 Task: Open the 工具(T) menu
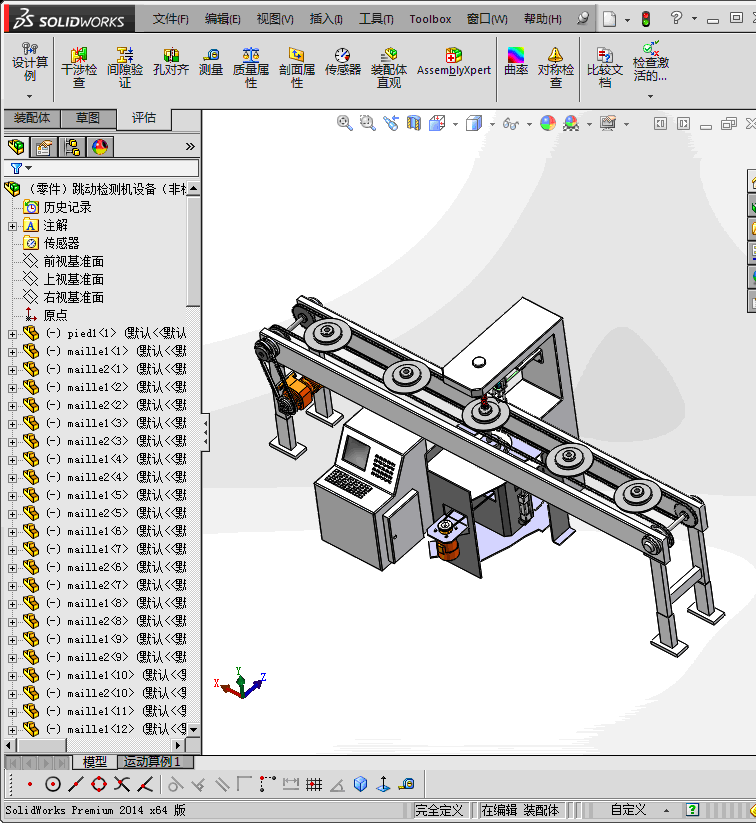[376, 19]
